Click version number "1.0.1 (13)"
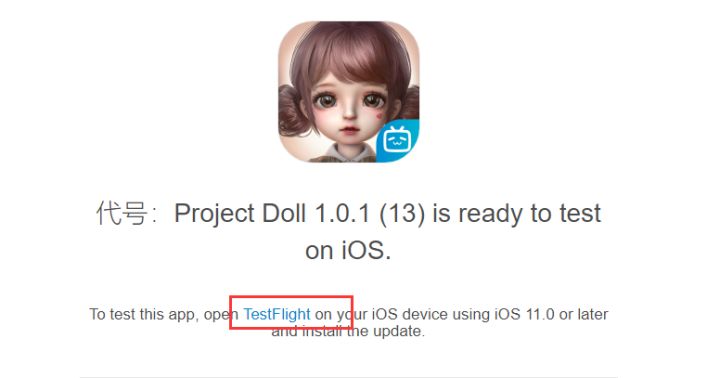This screenshot has height=378, width=720. 370,213
